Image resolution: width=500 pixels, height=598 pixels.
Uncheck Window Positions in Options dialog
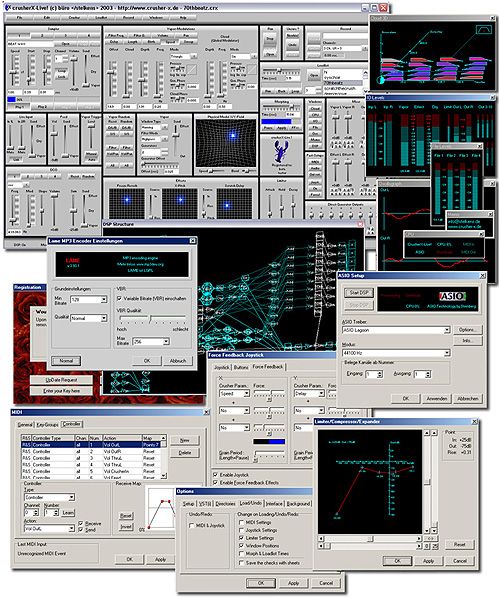point(241,545)
